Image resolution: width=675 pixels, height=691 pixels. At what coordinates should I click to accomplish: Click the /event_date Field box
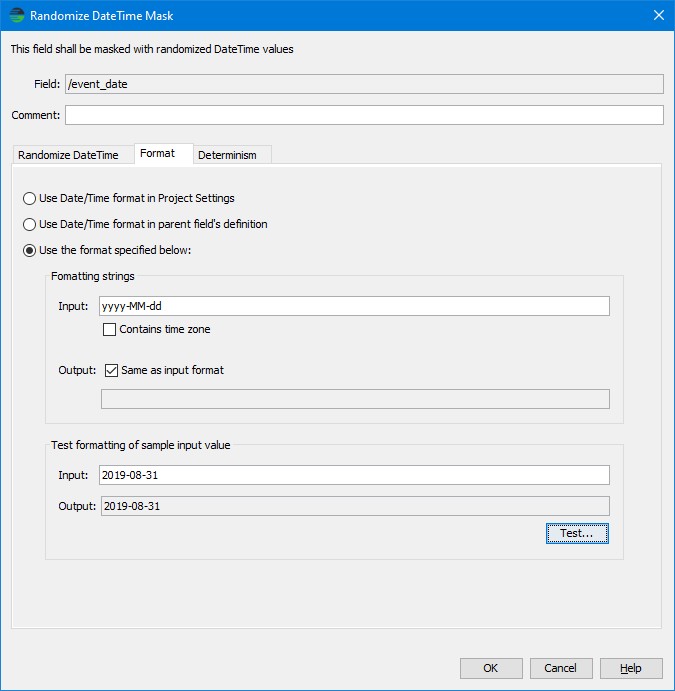(x=364, y=84)
